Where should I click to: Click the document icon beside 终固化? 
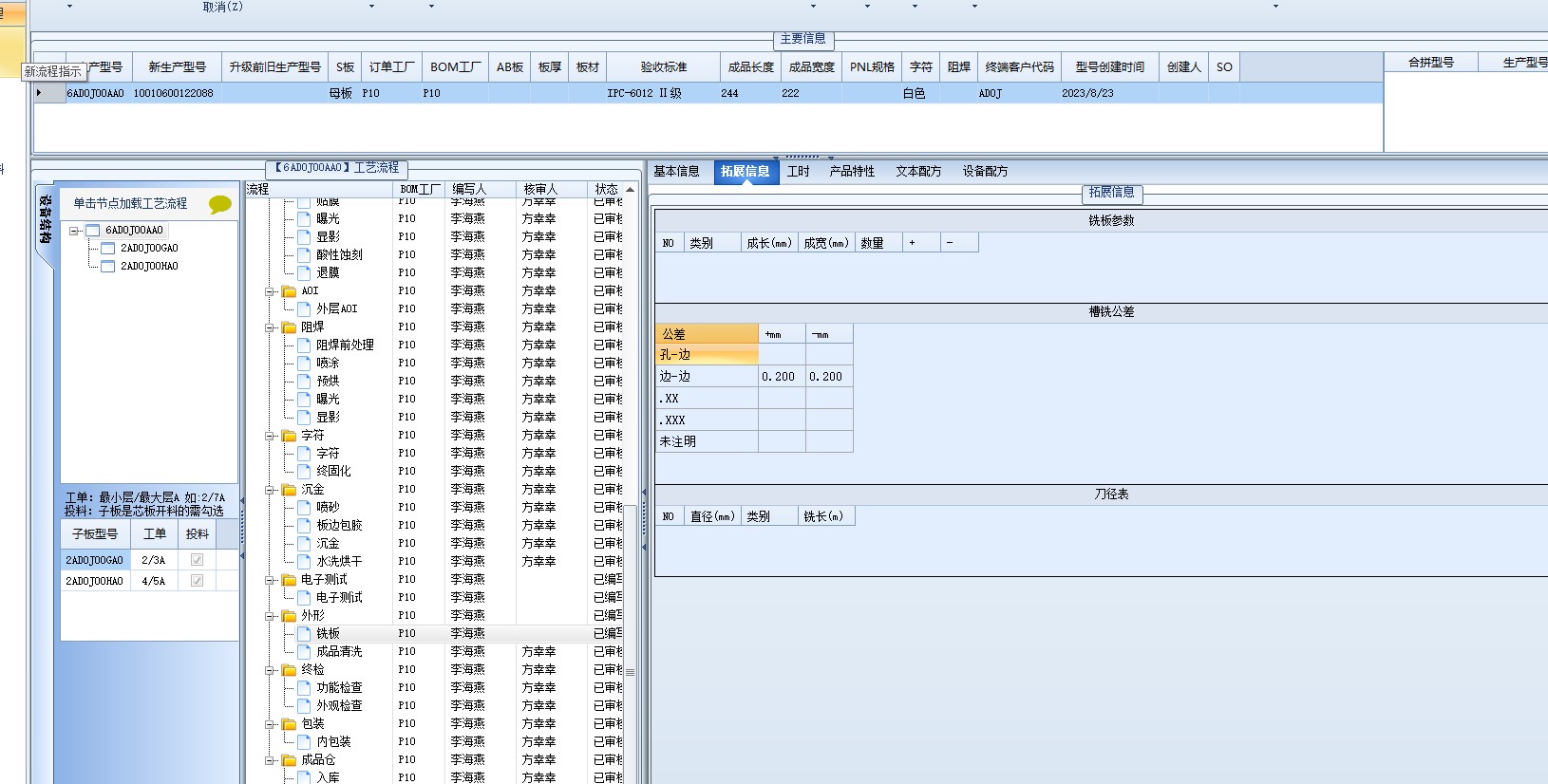pos(304,472)
